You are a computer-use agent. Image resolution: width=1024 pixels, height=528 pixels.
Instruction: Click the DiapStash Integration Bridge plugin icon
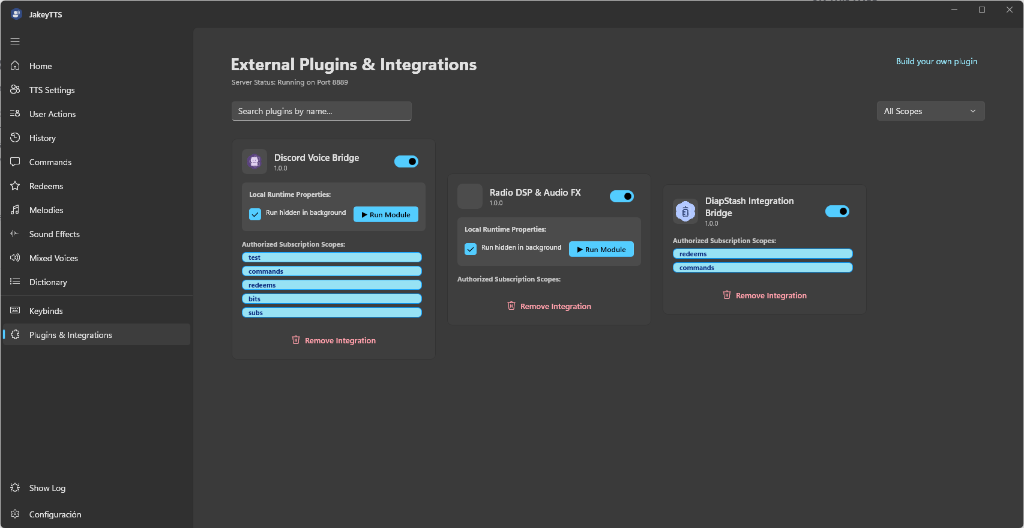(685, 211)
